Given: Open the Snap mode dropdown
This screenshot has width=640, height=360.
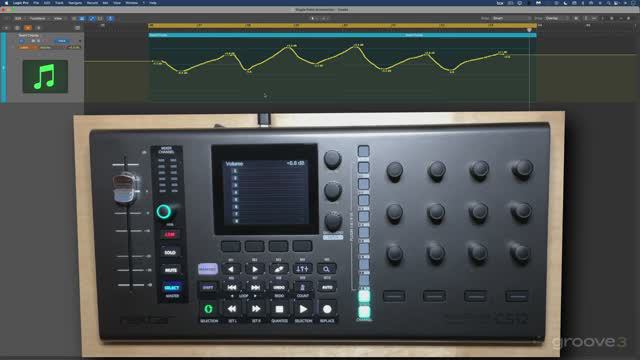Looking at the screenshot, I should pos(511,18).
